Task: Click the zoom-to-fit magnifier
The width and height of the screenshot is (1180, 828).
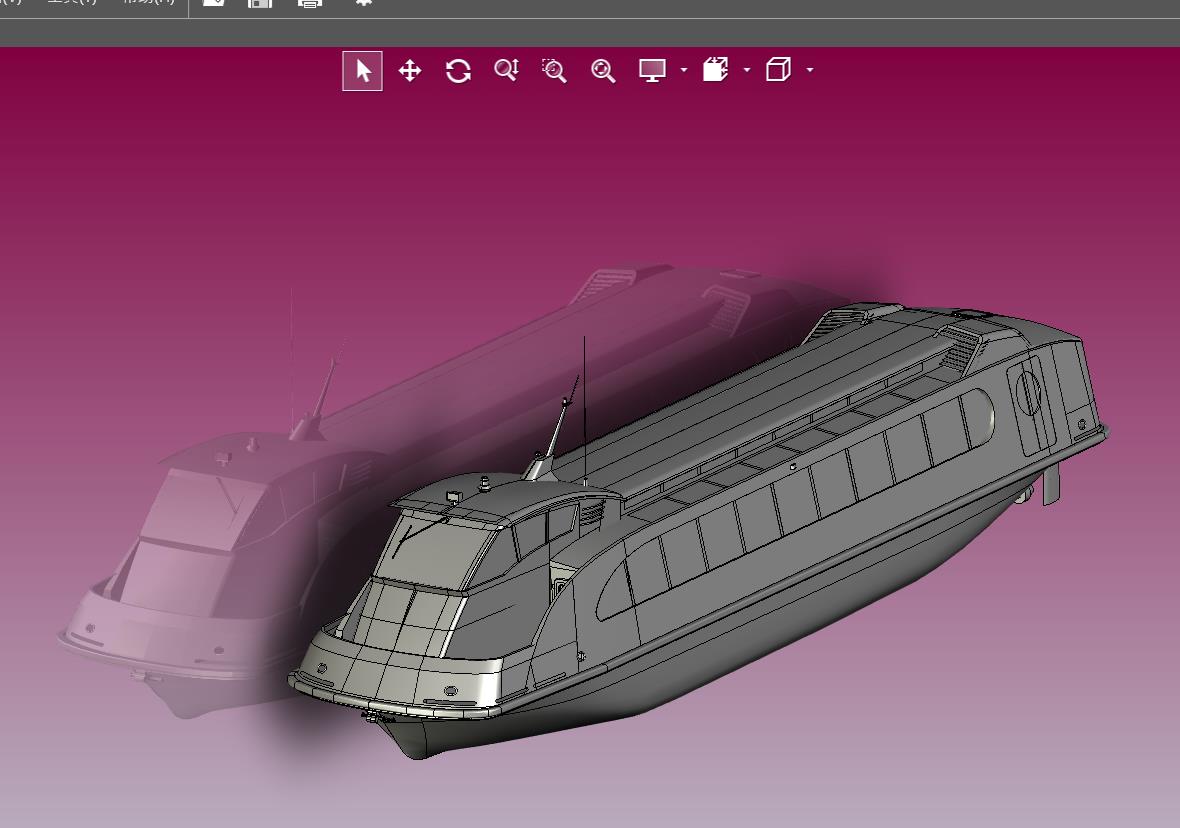Action: (x=603, y=71)
